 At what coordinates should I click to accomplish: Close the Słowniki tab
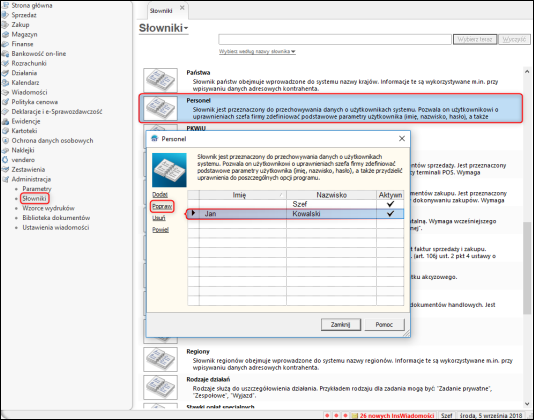click(x=182, y=7)
